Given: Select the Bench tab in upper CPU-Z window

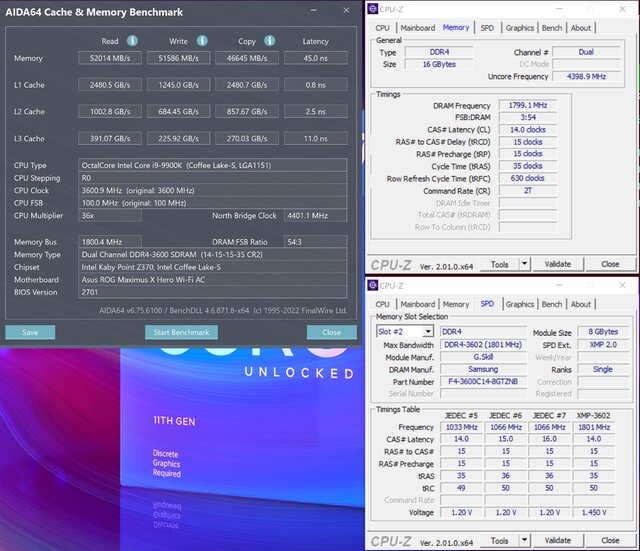Looking at the screenshot, I should [x=551, y=28].
